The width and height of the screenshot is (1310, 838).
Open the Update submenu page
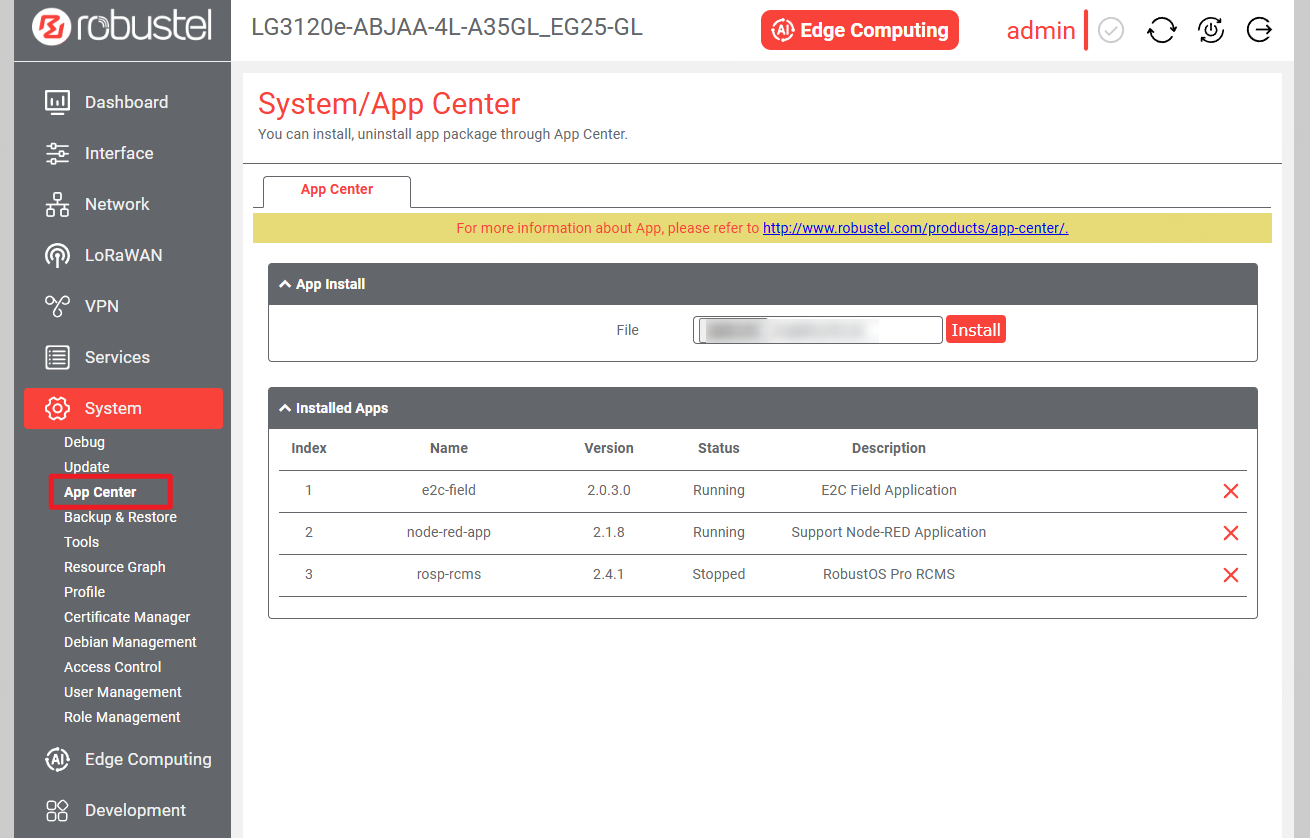point(87,467)
